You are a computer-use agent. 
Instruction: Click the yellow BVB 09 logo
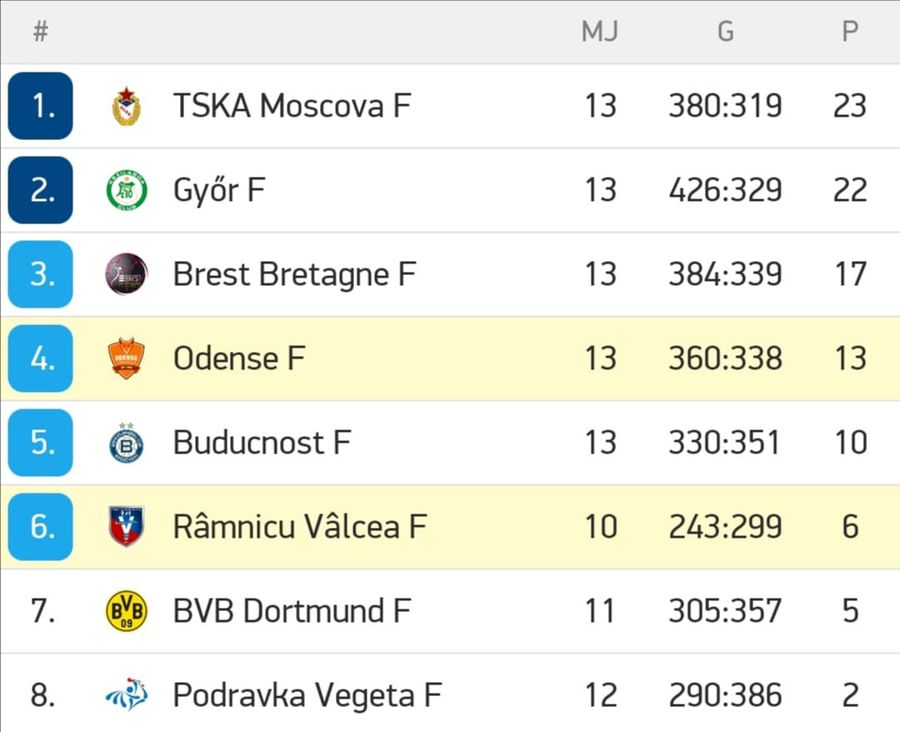coord(126,611)
